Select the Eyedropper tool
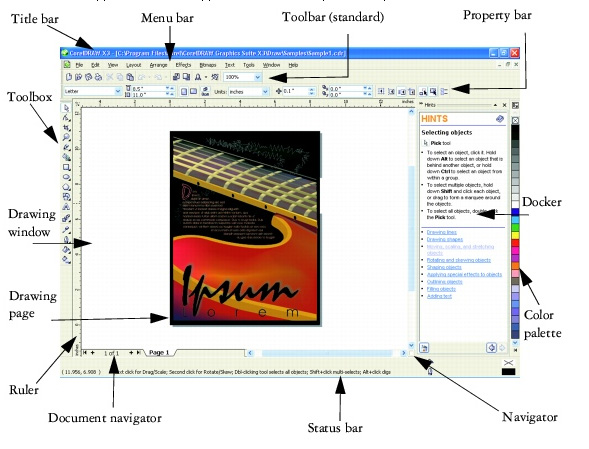Image resolution: width=589 pixels, height=449 pixels. [66, 229]
